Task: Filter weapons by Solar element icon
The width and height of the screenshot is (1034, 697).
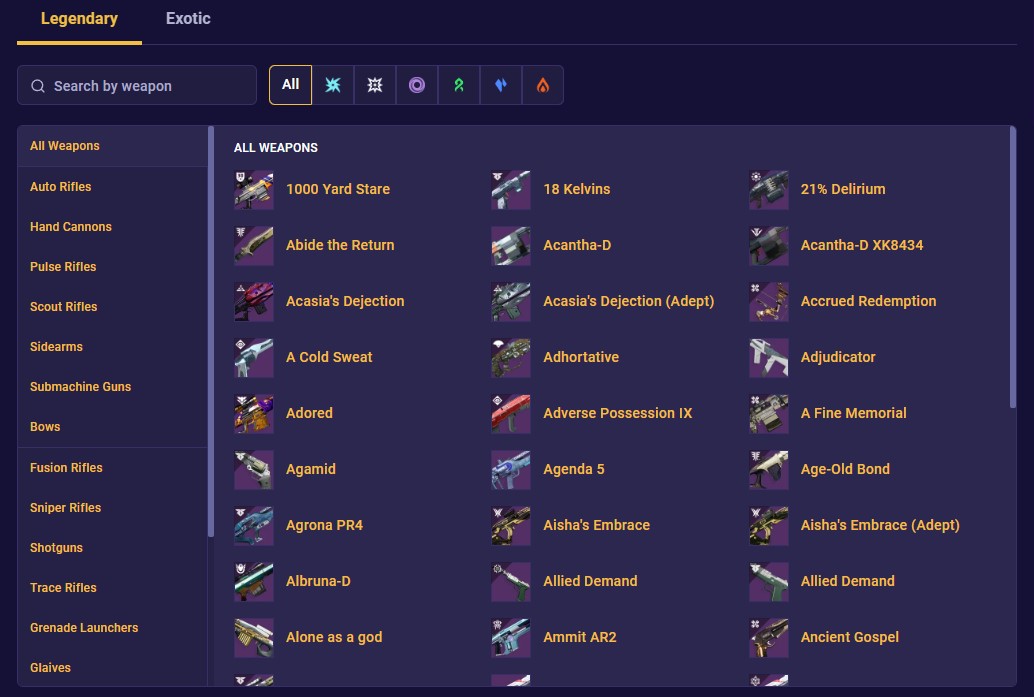Action: (x=543, y=85)
